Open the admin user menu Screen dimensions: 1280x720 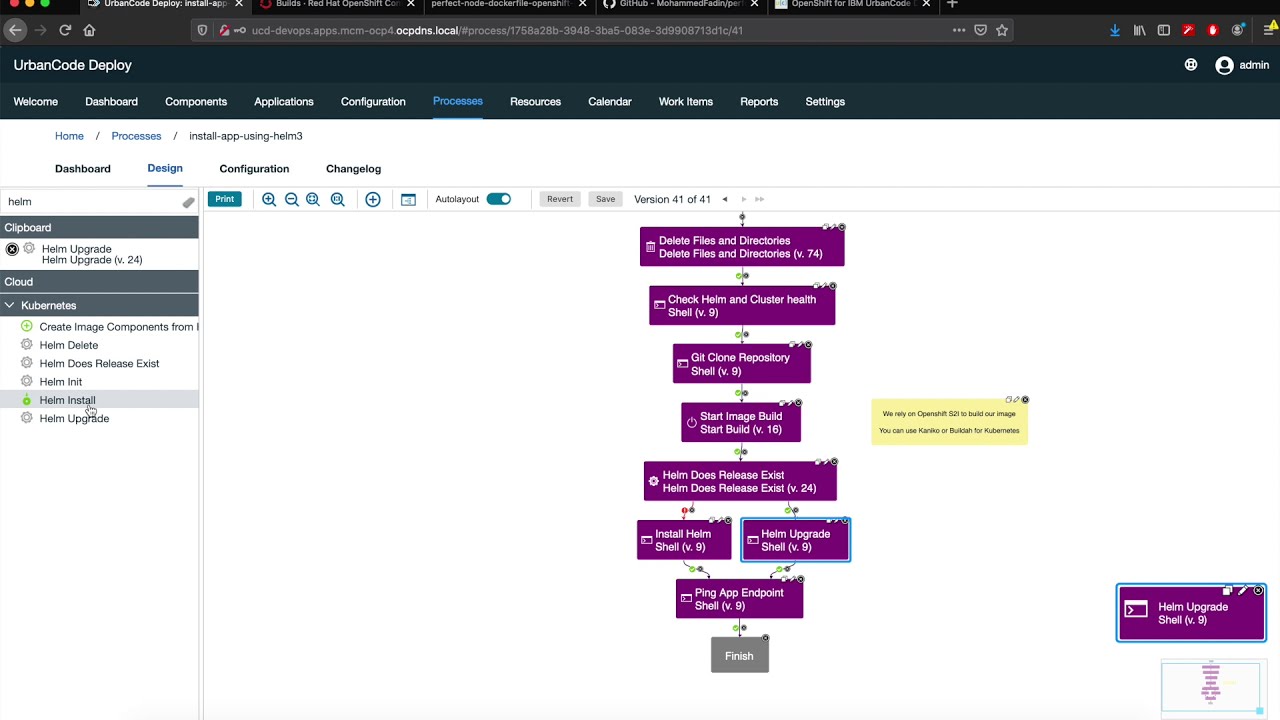(x=1242, y=65)
